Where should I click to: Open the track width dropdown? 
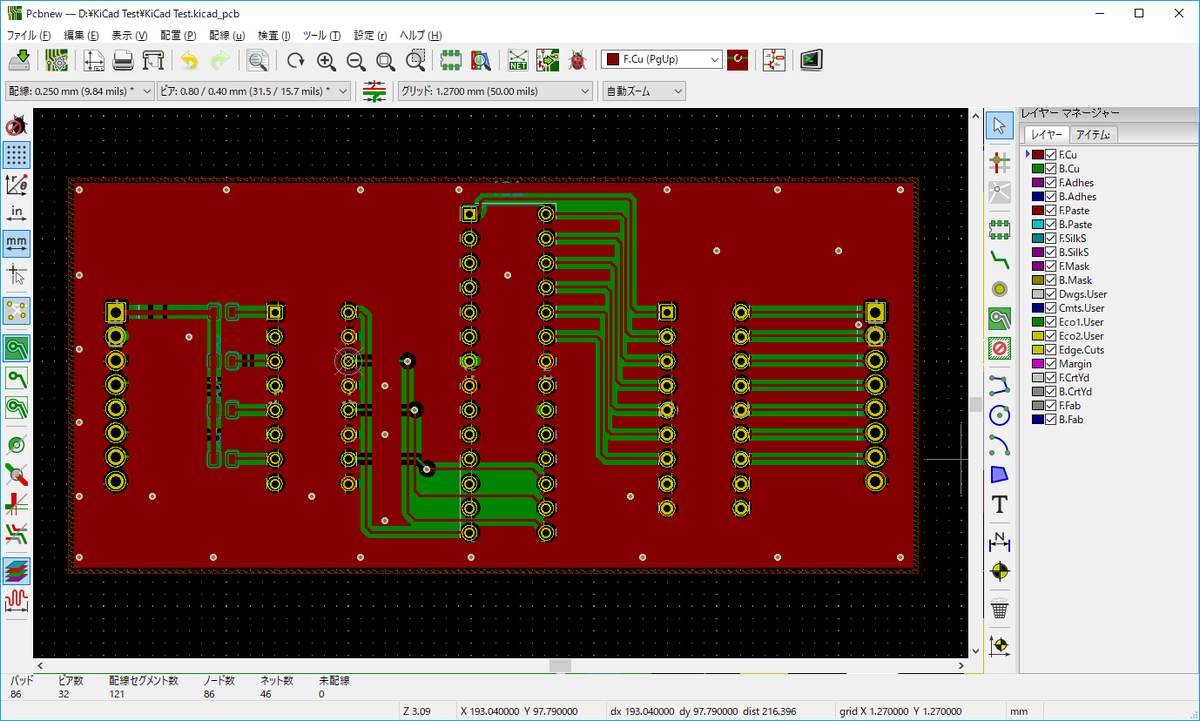coord(80,91)
